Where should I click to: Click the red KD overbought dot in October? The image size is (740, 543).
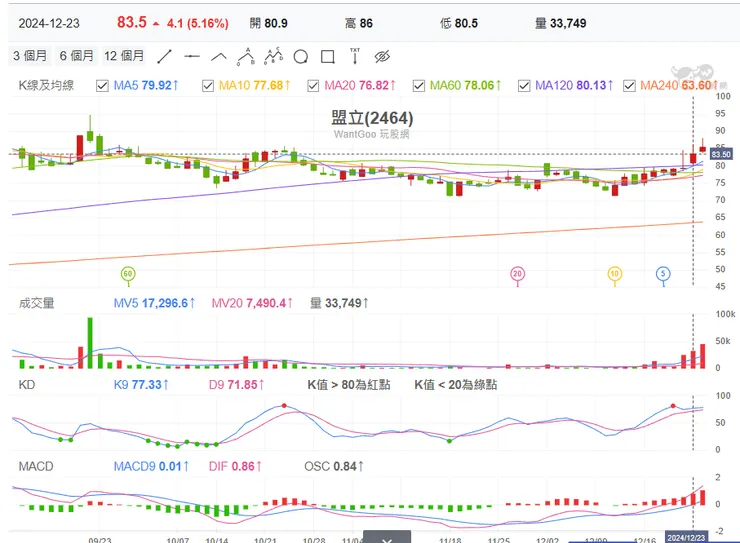pos(284,406)
